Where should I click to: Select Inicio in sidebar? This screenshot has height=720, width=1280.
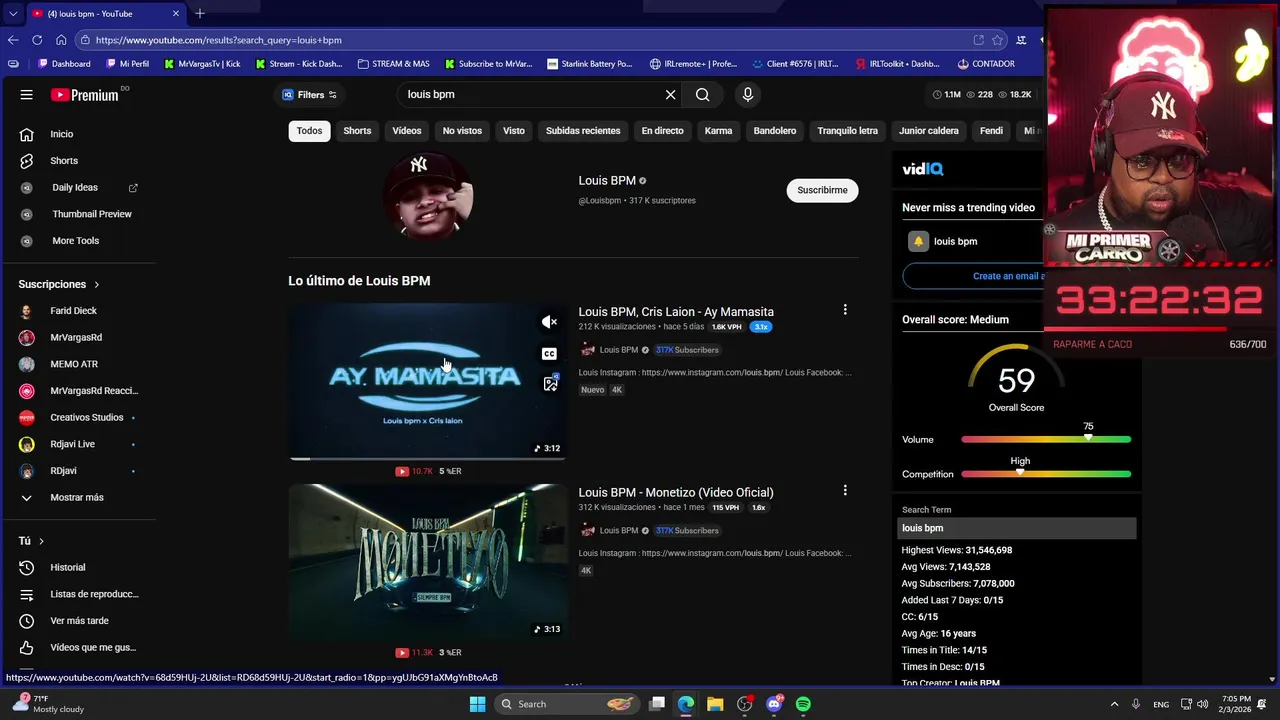pos(62,134)
